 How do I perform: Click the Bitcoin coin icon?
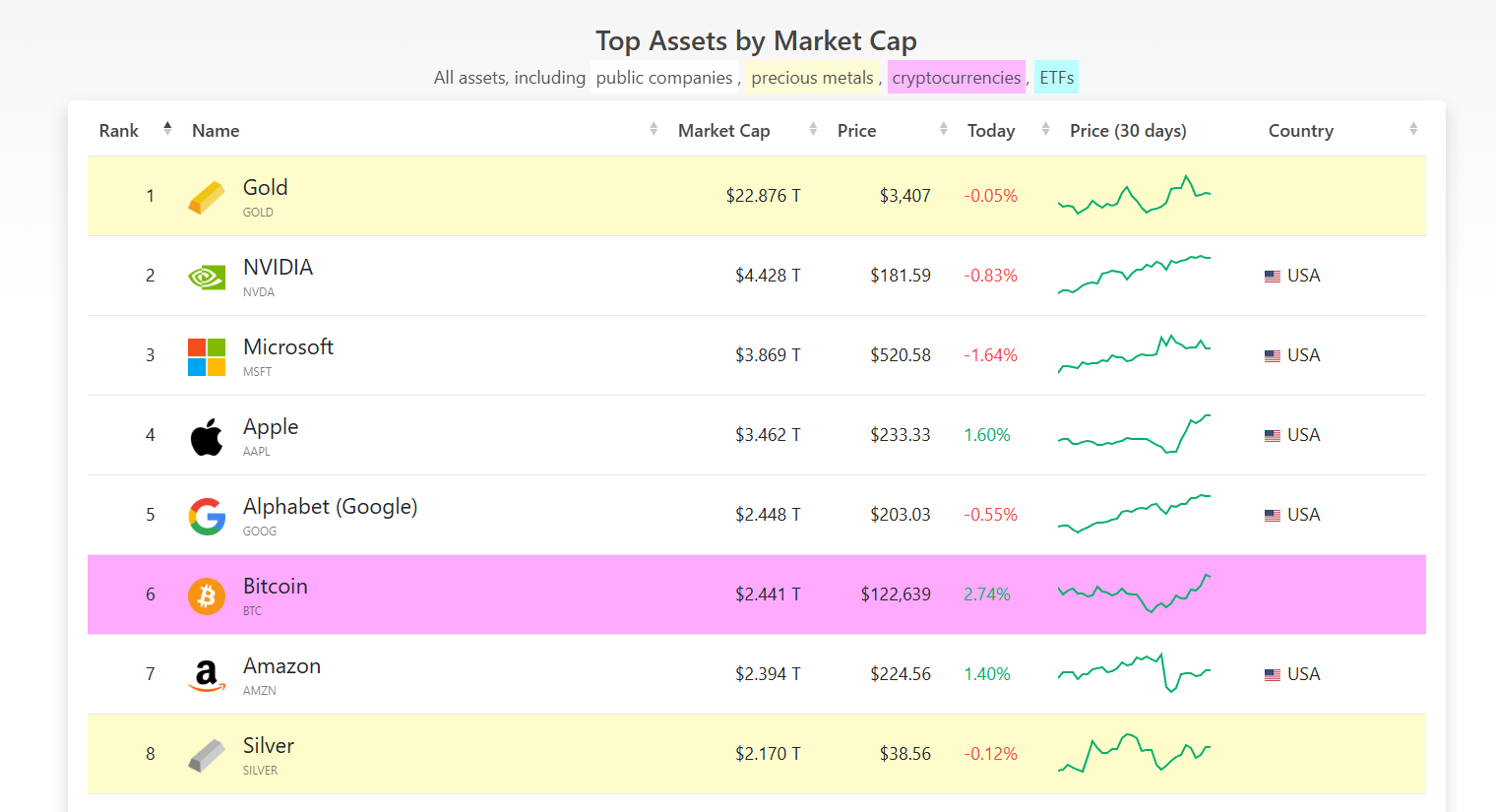[207, 595]
